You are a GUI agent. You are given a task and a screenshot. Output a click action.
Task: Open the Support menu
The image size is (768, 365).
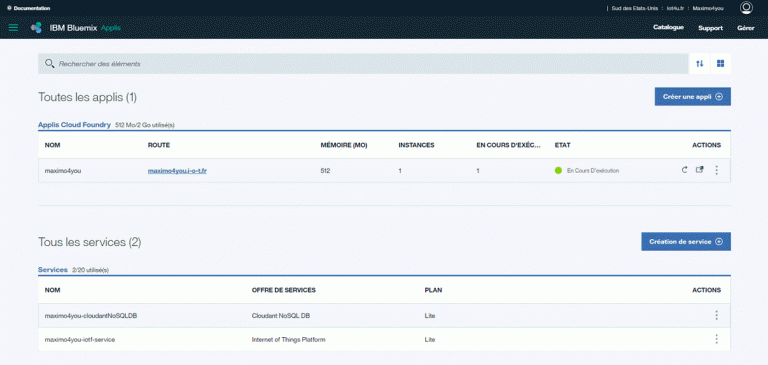pos(710,28)
